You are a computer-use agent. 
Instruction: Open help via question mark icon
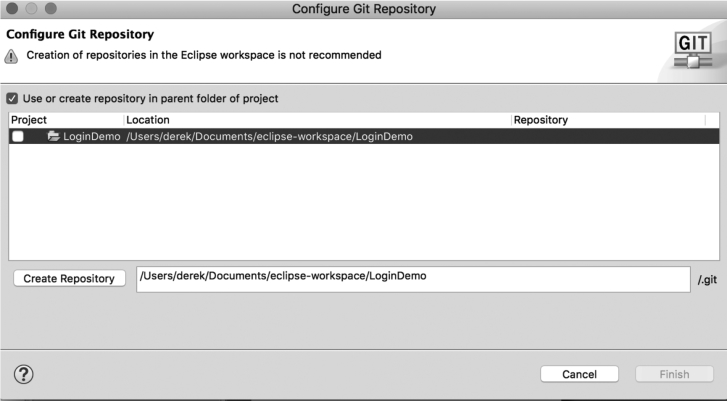(x=23, y=374)
